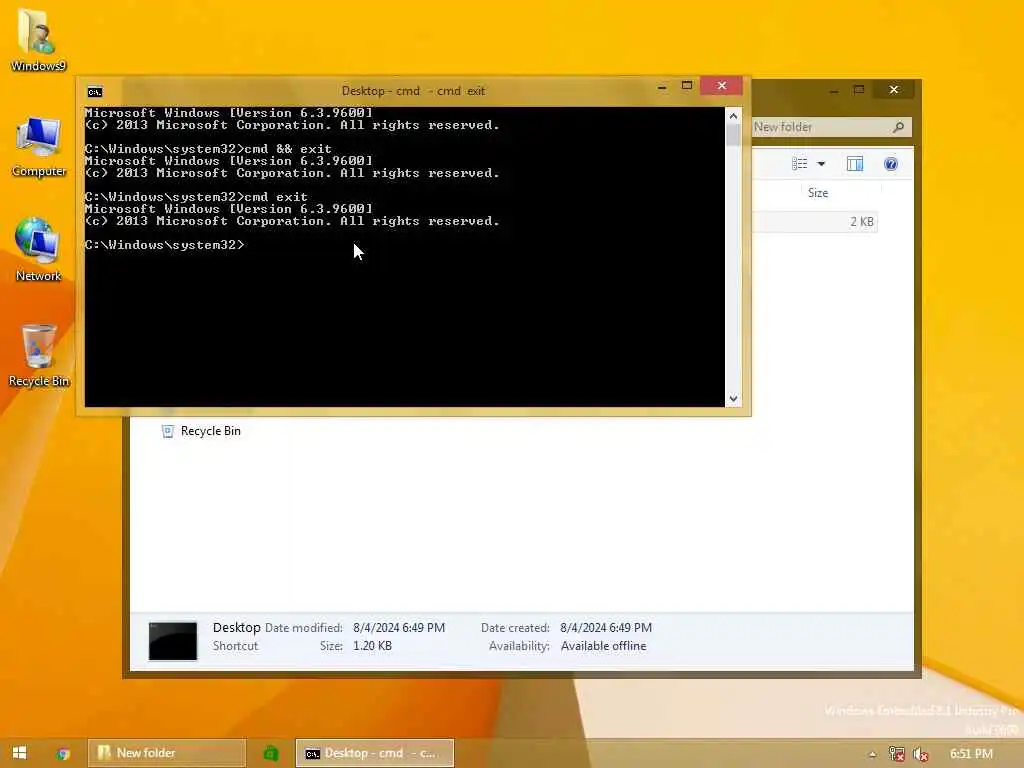
Task: Open the Windows9 desktop folder icon
Action: pos(37,39)
